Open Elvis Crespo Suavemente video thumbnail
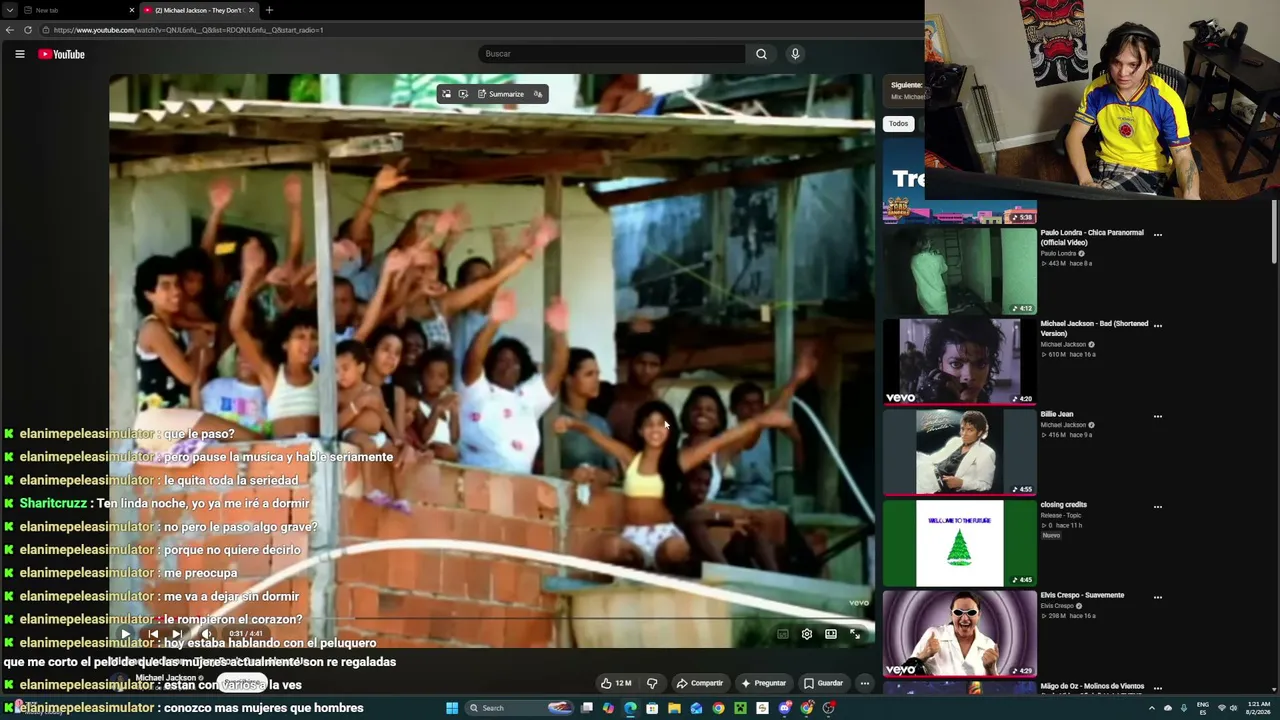Image resolution: width=1280 pixels, height=720 pixels. point(960,634)
